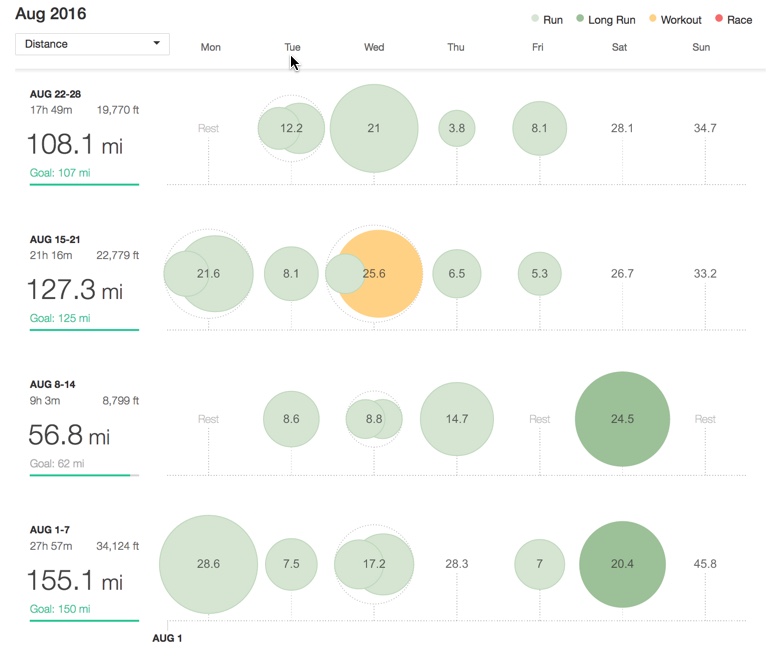Click the 28.6 mile Monday run bubble
This screenshot has width=776, height=661.
tap(208, 564)
